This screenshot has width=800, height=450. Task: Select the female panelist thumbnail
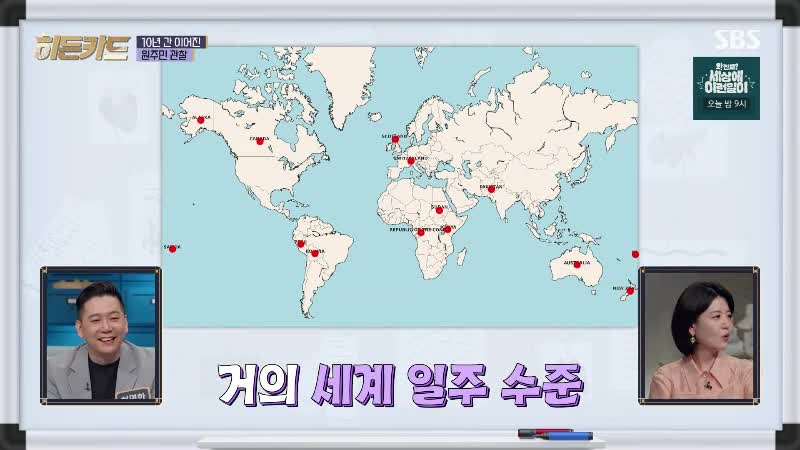pyautogui.click(x=699, y=336)
